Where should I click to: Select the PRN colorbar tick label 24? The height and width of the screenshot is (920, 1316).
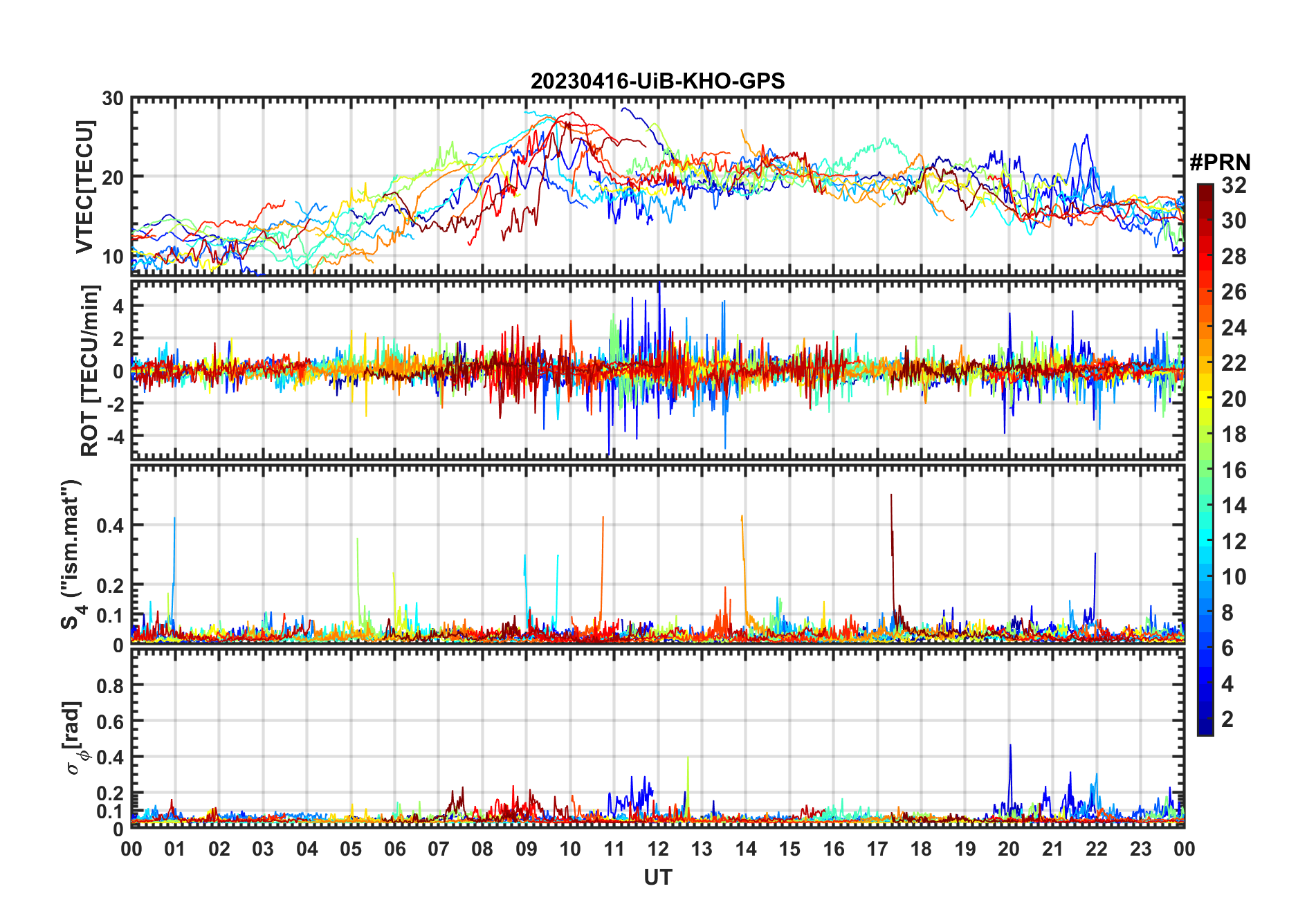[x=1234, y=328]
